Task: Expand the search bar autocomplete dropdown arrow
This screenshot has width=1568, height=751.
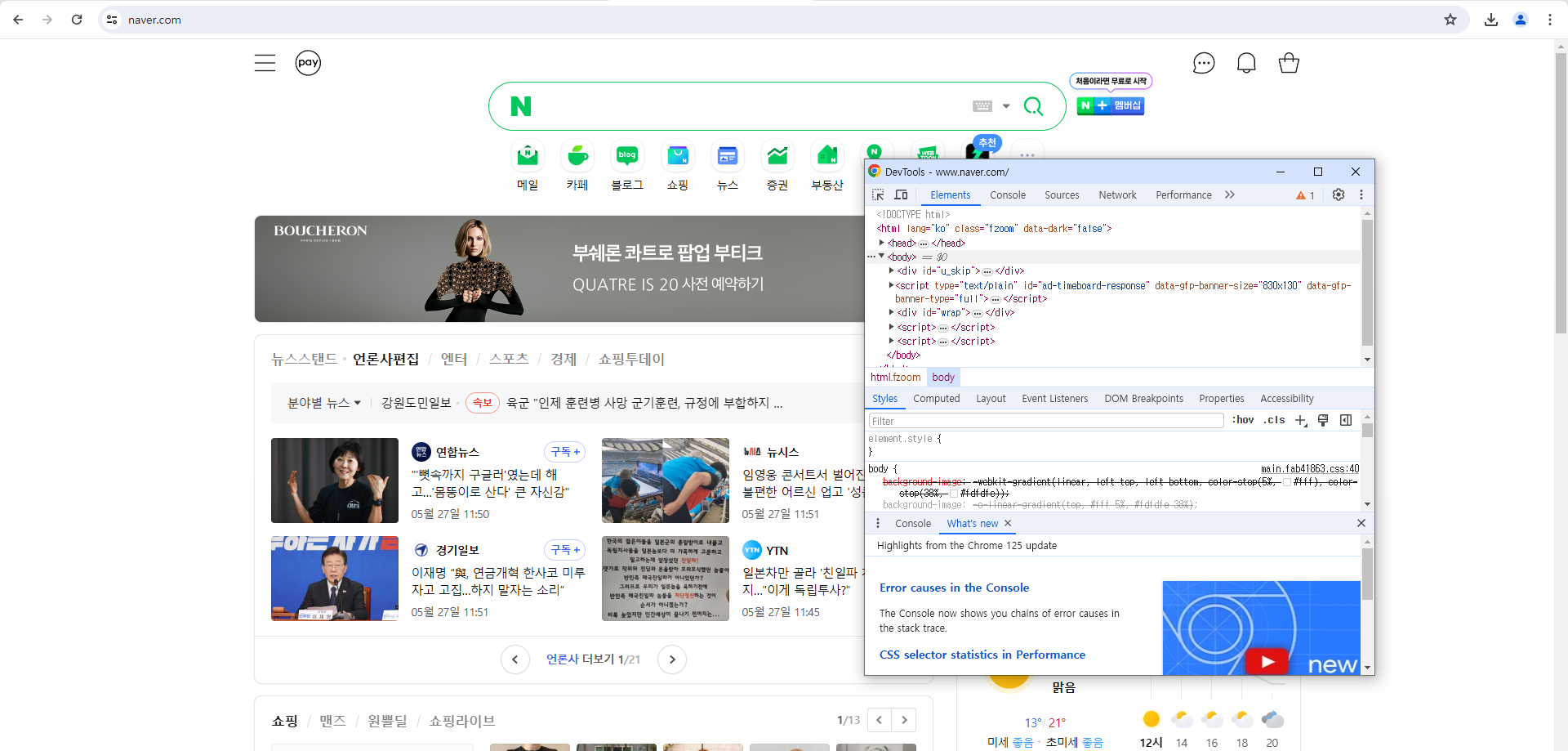Action: click(1006, 106)
